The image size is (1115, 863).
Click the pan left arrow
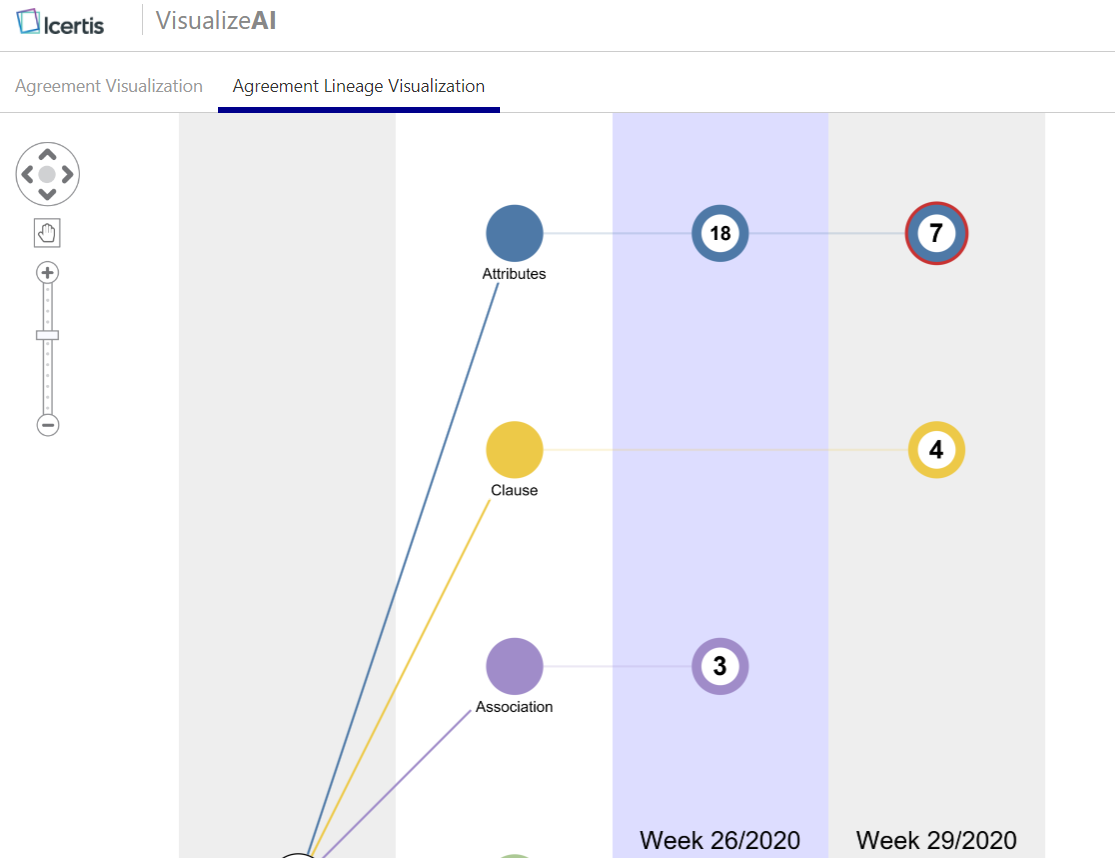(28, 174)
